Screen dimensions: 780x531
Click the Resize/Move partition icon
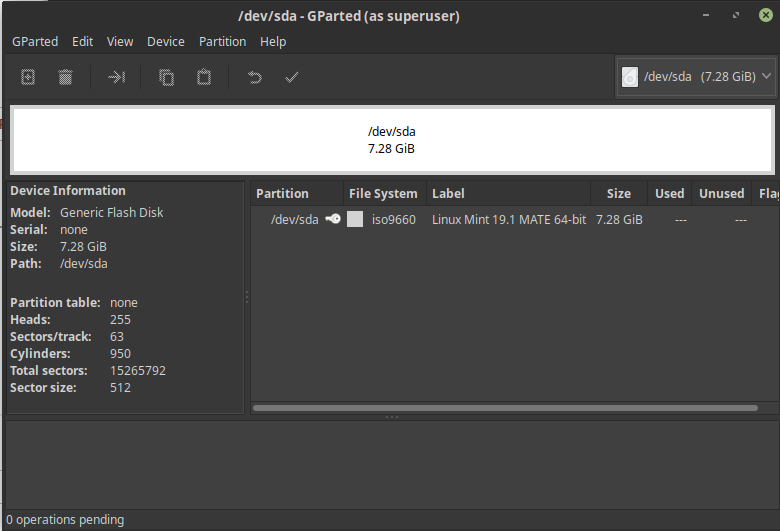coord(116,77)
